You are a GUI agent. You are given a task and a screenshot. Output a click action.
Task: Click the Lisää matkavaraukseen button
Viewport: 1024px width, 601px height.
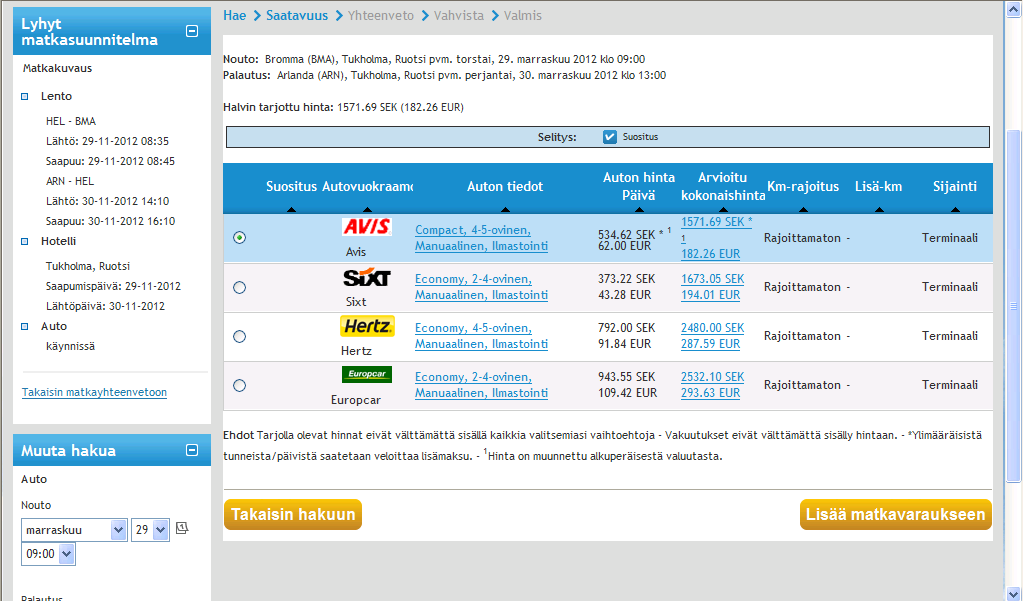pos(895,515)
